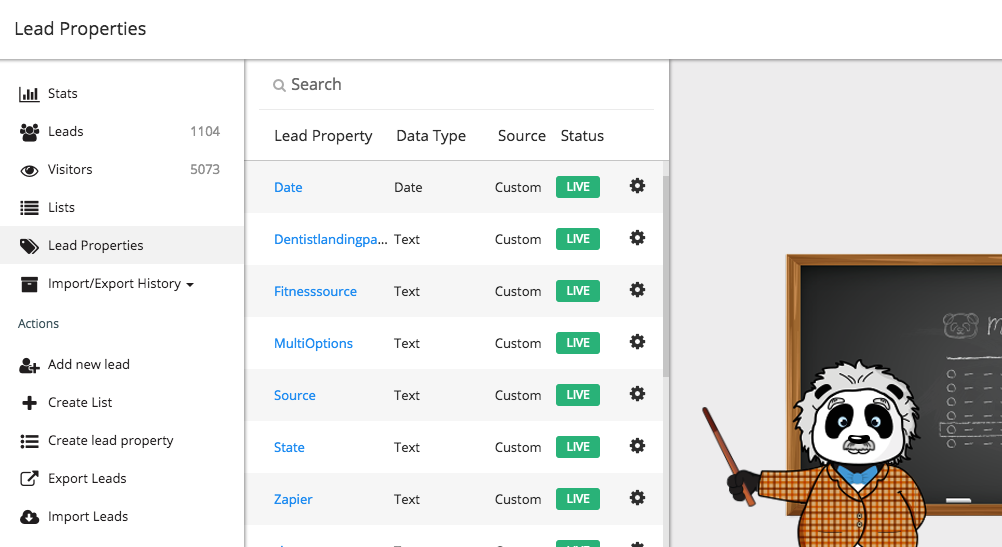The image size is (1002, 547).
Task: Open the Fitnesssource property link
Action: click(x=315, y=291)
